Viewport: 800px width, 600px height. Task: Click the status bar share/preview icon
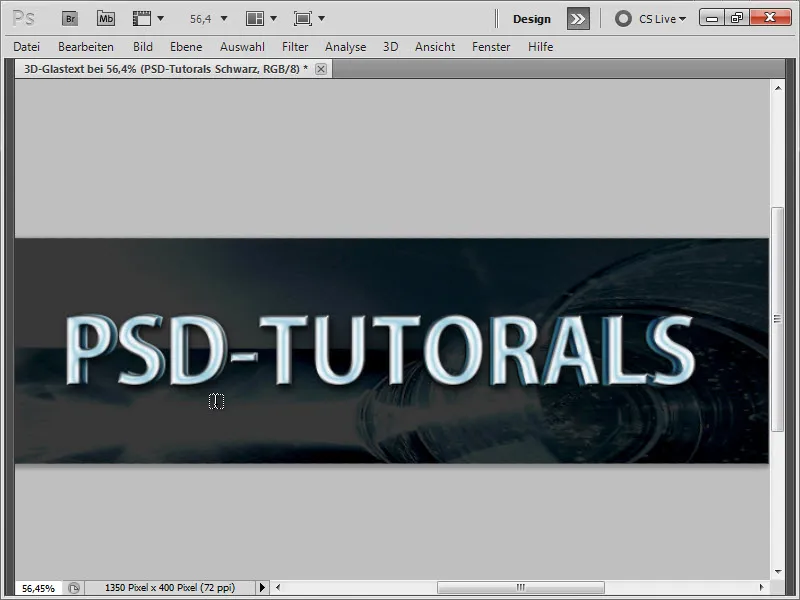[74, 588]
